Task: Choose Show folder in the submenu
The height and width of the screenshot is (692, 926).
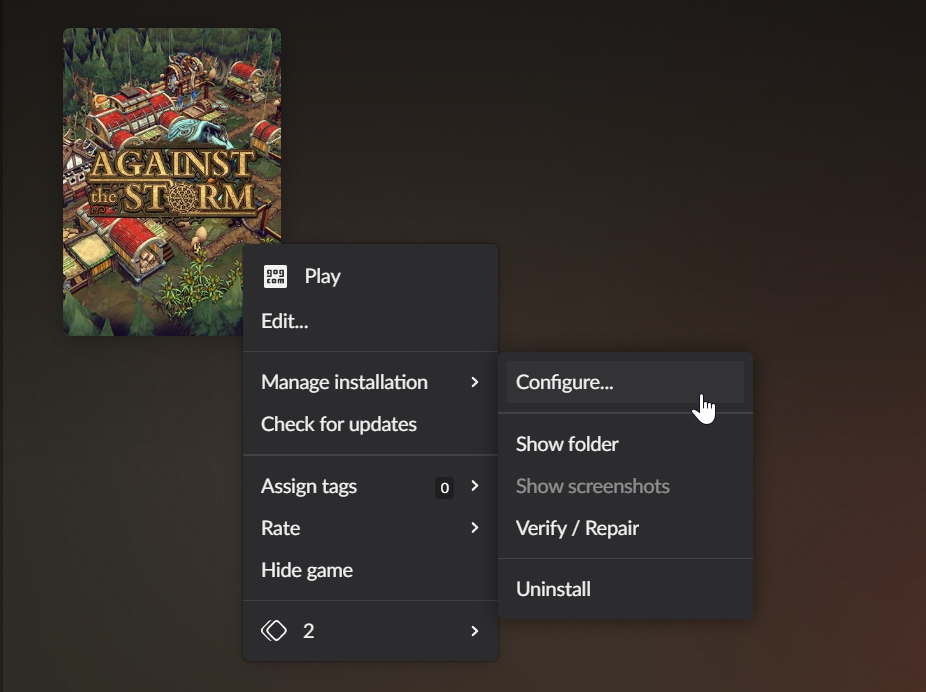Action: [x=625, y=444]
